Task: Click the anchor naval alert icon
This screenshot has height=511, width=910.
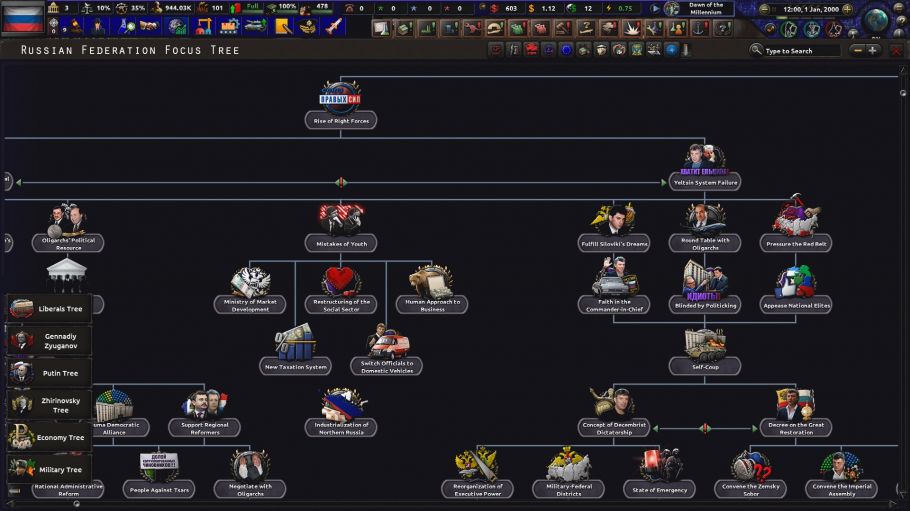Action: point(699,28)
